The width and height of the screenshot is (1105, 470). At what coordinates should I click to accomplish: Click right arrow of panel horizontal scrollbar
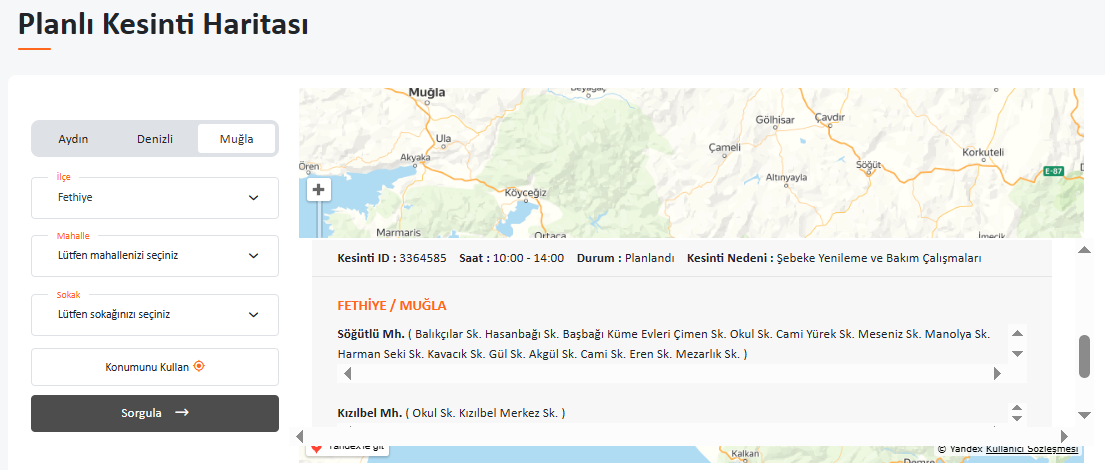click(x=1064, y=435)
